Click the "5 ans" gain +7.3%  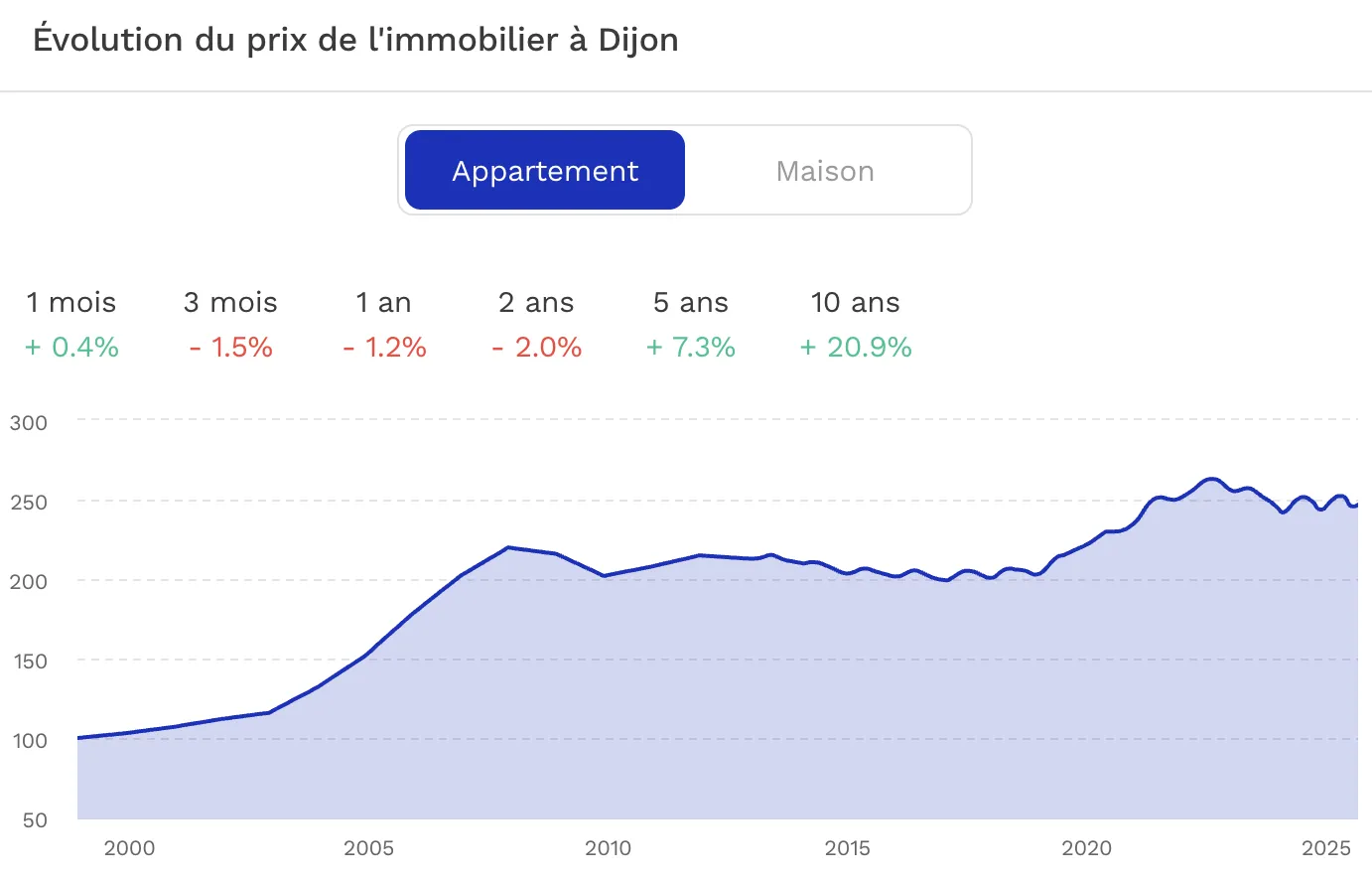(x=690, y=348)
